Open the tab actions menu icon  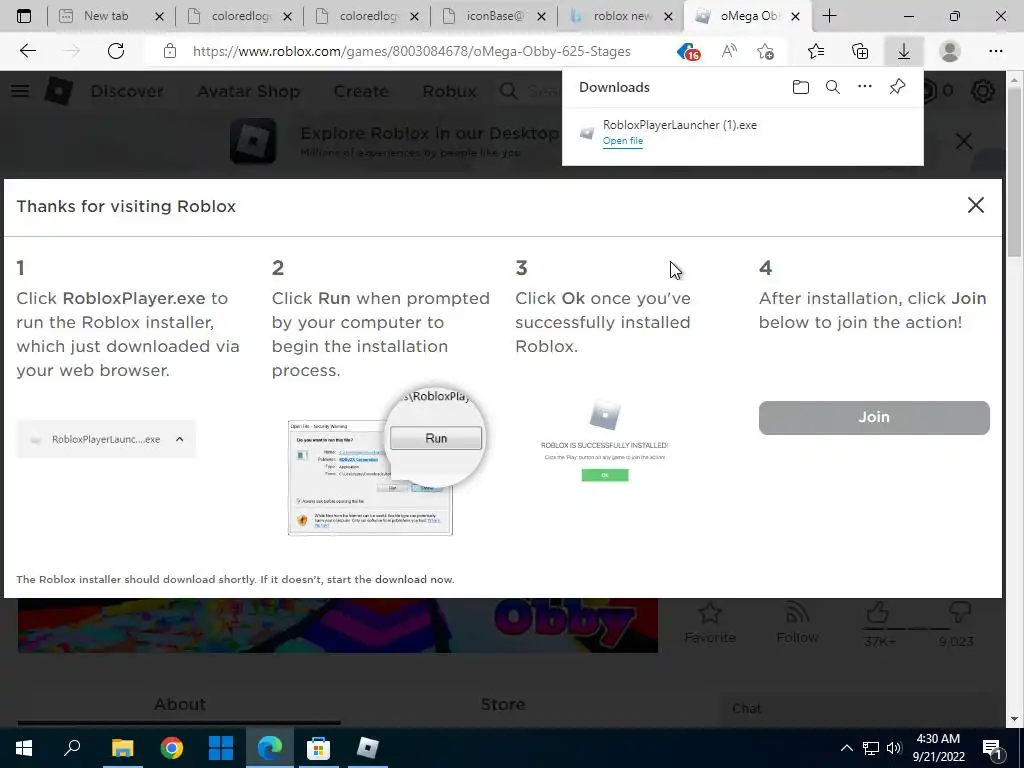pyautogui.click(x=24, y=16)
